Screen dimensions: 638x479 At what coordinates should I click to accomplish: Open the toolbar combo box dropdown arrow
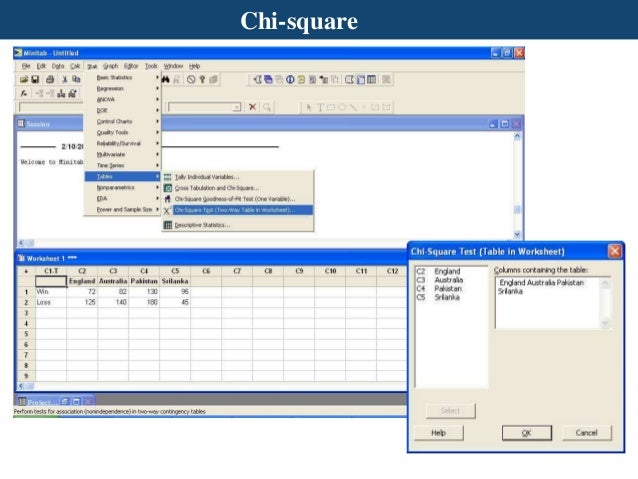[236, 107]
